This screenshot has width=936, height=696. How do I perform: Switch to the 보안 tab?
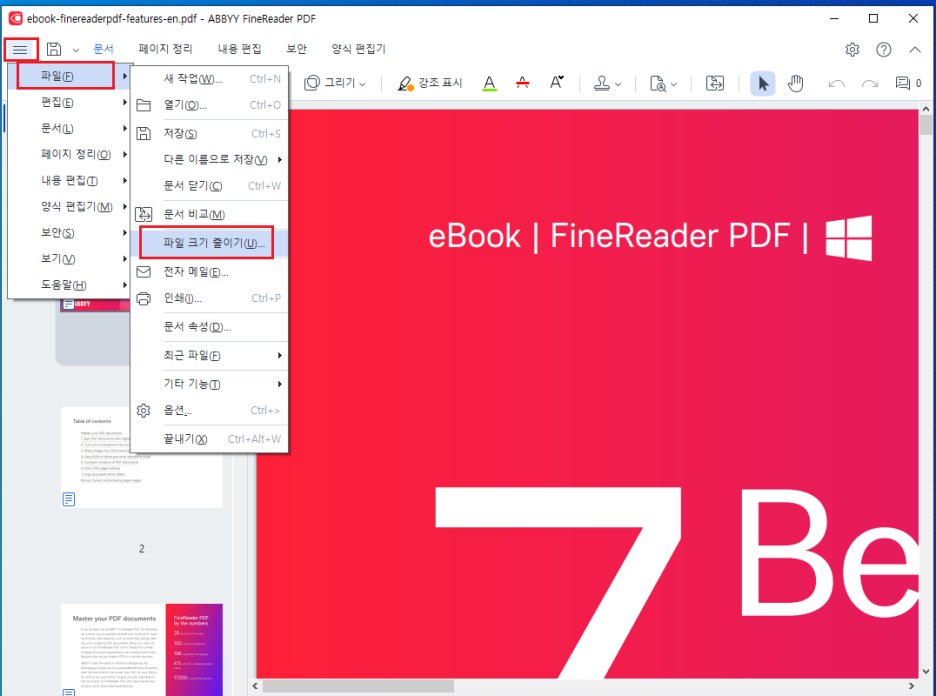point(296,49)
